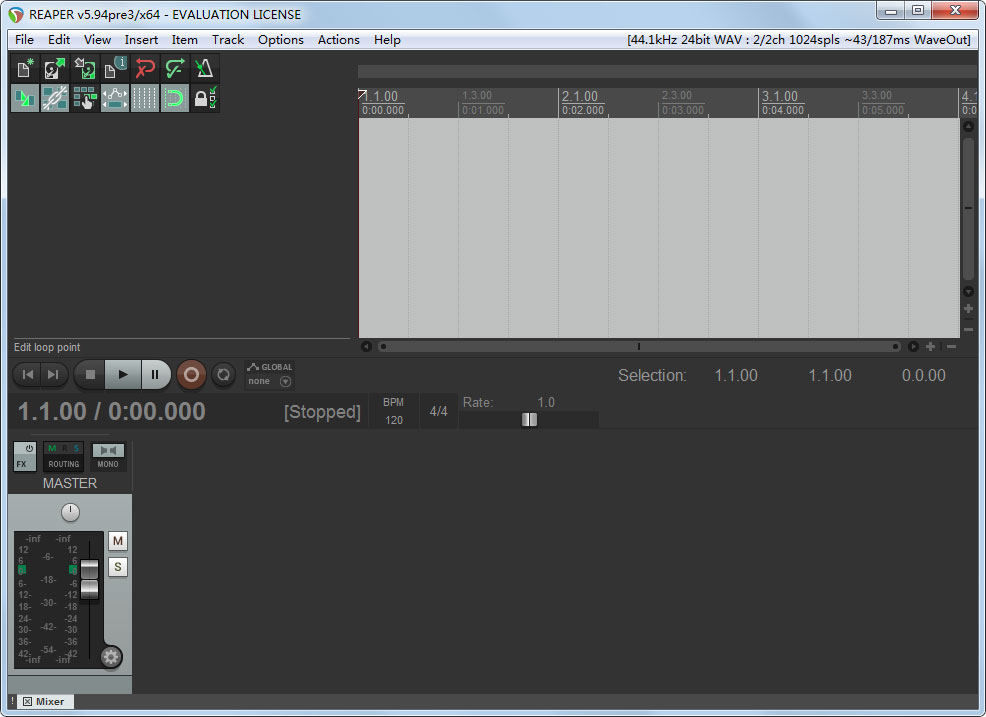This screenshot has height=717, width=986.
Task: Solo the master track with S
Action: point(118,567)
